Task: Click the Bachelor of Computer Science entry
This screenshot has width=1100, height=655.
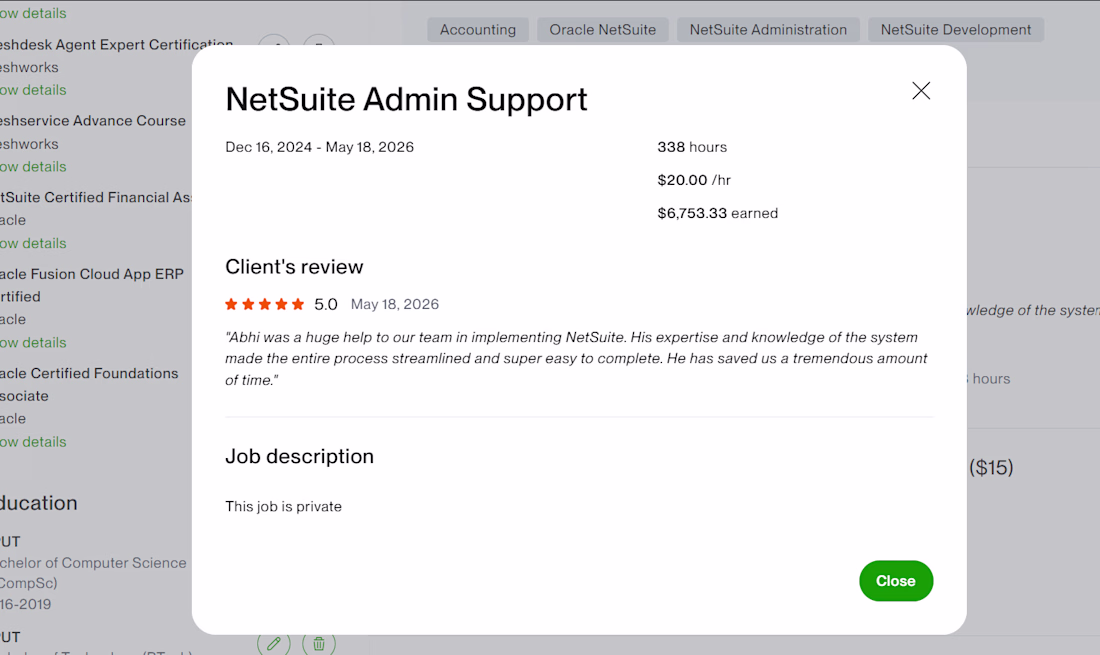Action: tap(93, 572)
